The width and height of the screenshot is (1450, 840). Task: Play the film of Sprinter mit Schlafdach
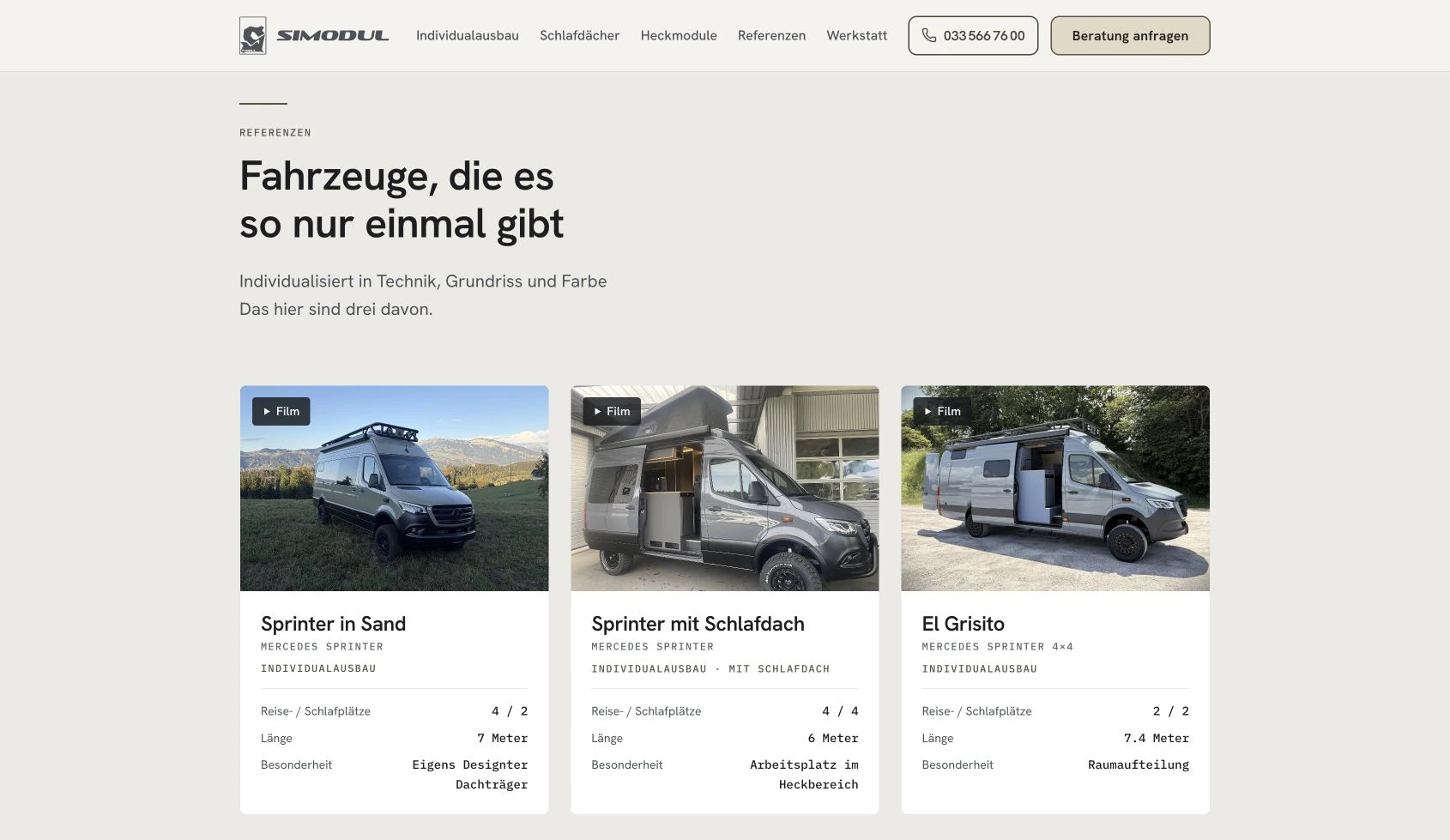click(x=612, y=411)
